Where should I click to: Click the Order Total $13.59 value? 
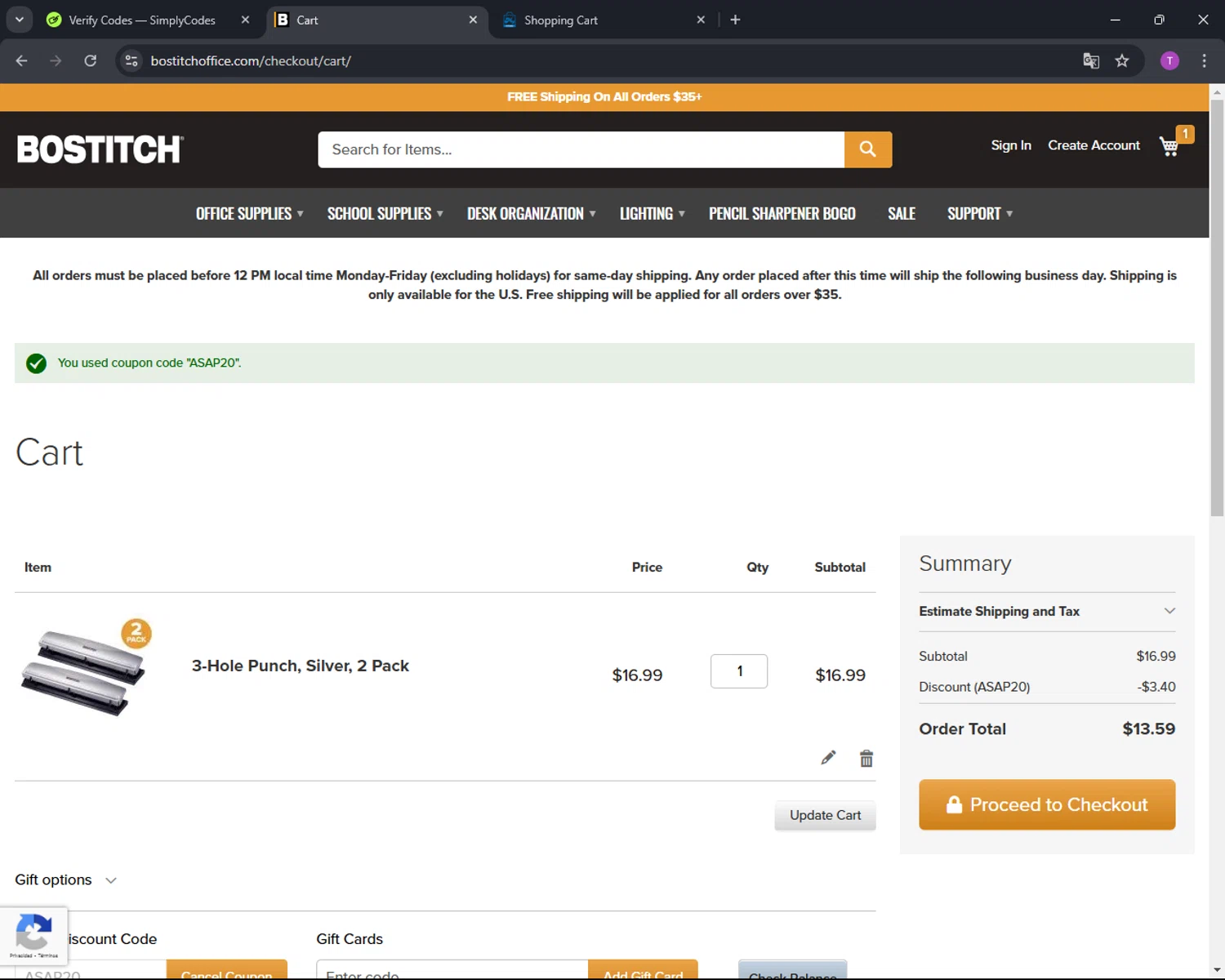pos(1148,728)
